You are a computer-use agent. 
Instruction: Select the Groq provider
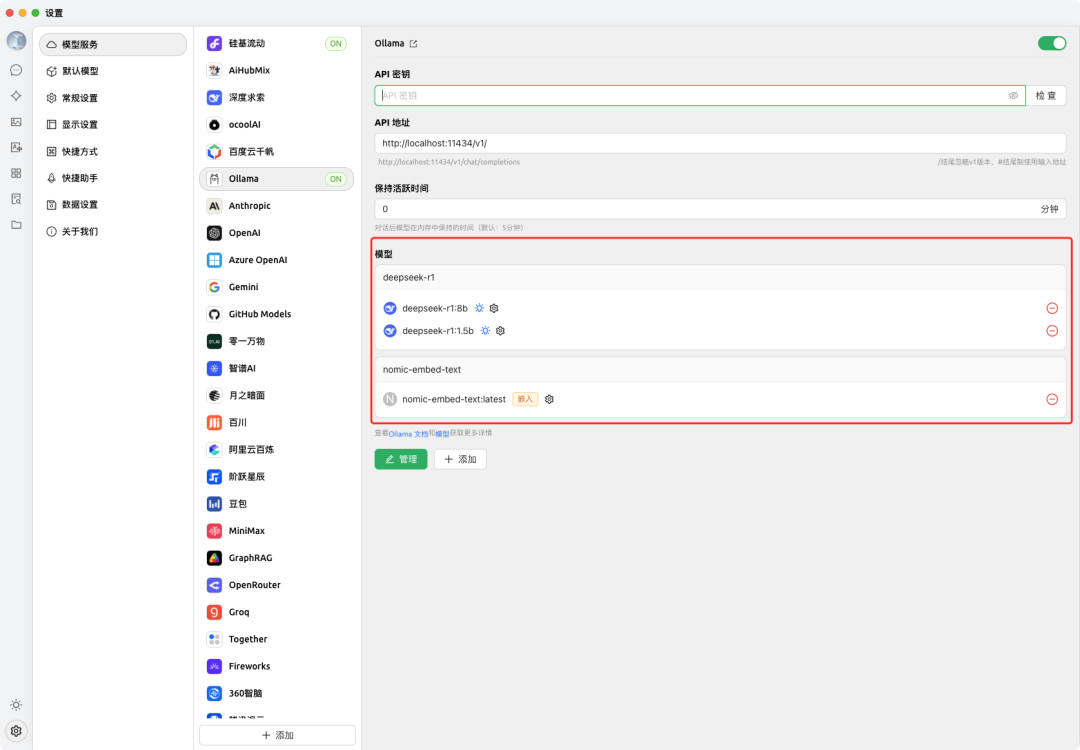276,612
